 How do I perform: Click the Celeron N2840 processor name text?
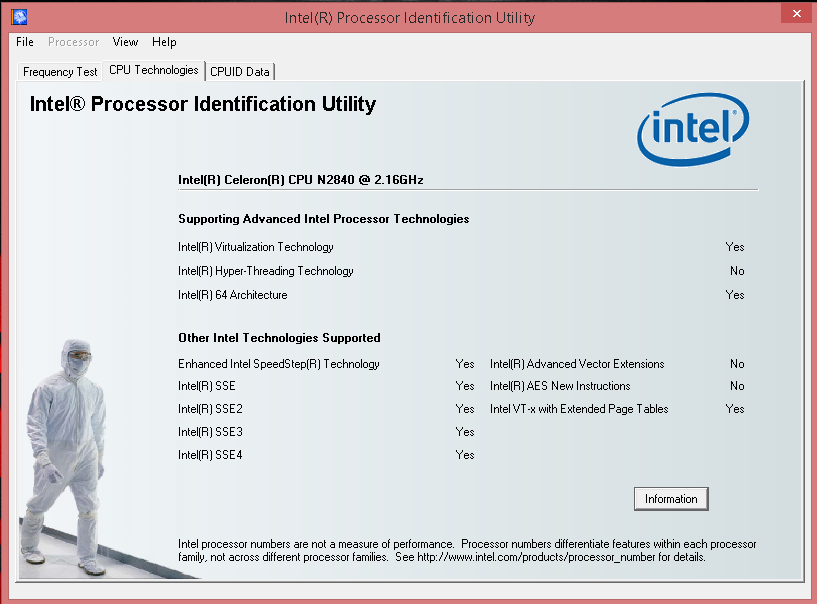[x=301, y=180]
